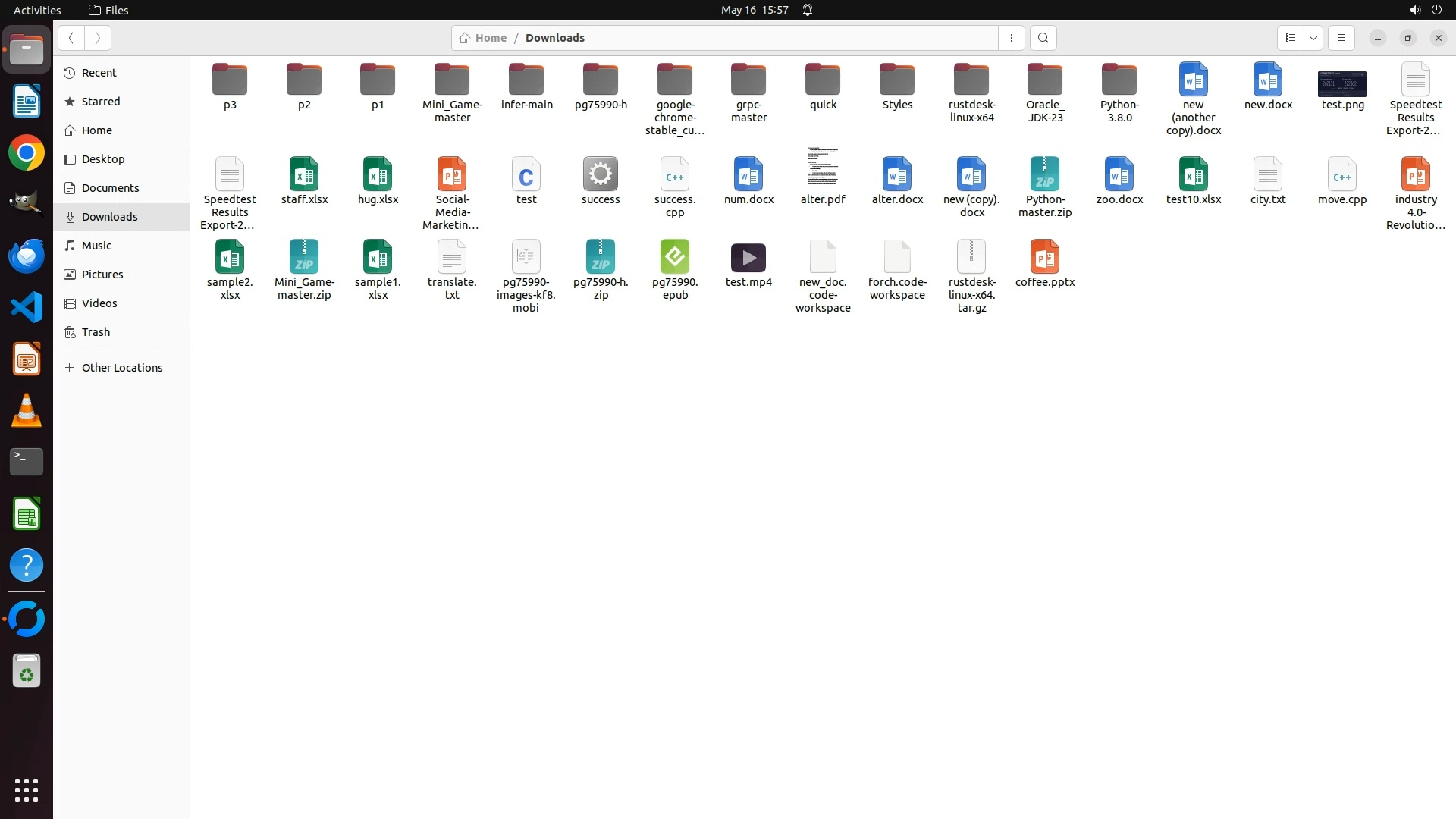Select the test.png image thumbnail
Viewport: 1456px width, 819px height.
[1341, 83]
